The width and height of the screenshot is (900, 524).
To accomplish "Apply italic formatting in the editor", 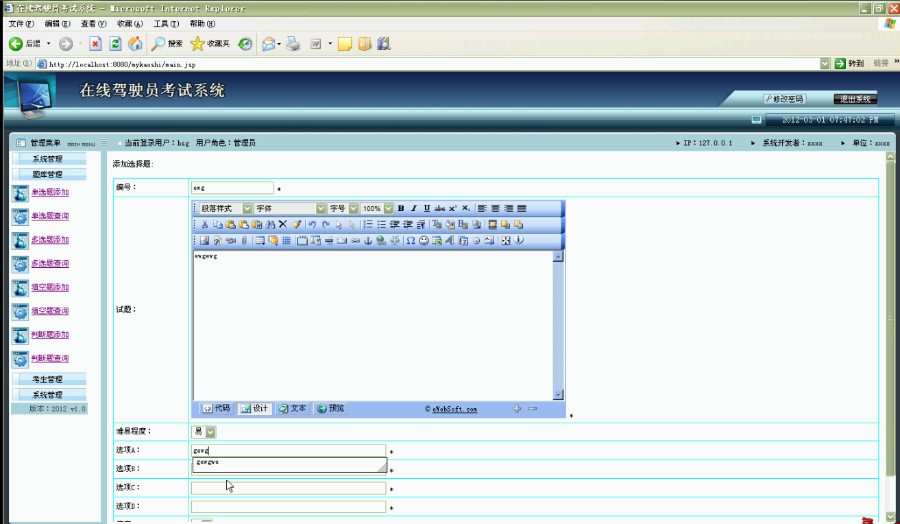I will tap(414, 208).
